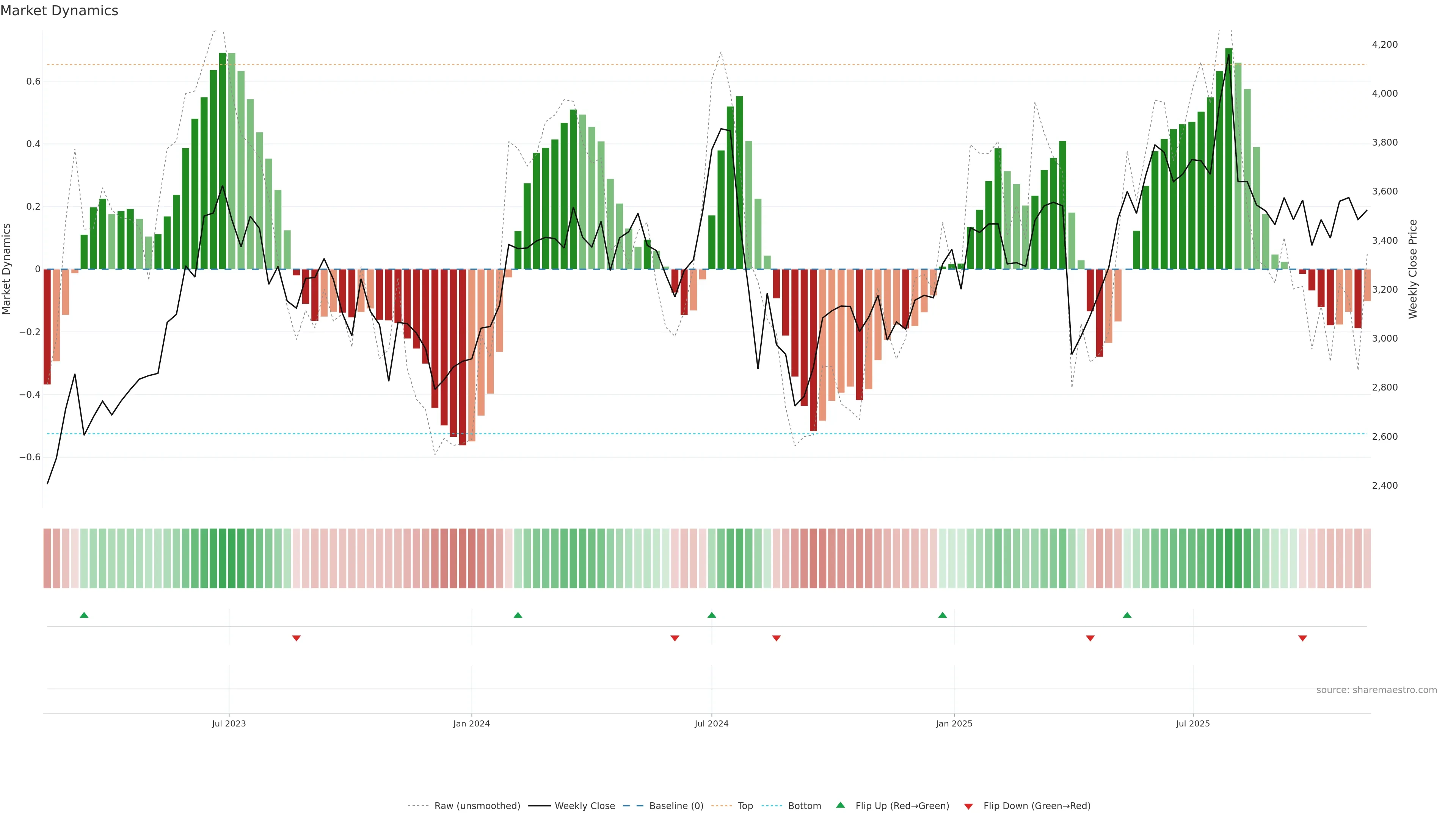Click the green flip-up marker just before Jan 2025
This screenshot has height=819, width=1456.
[942, 615]
